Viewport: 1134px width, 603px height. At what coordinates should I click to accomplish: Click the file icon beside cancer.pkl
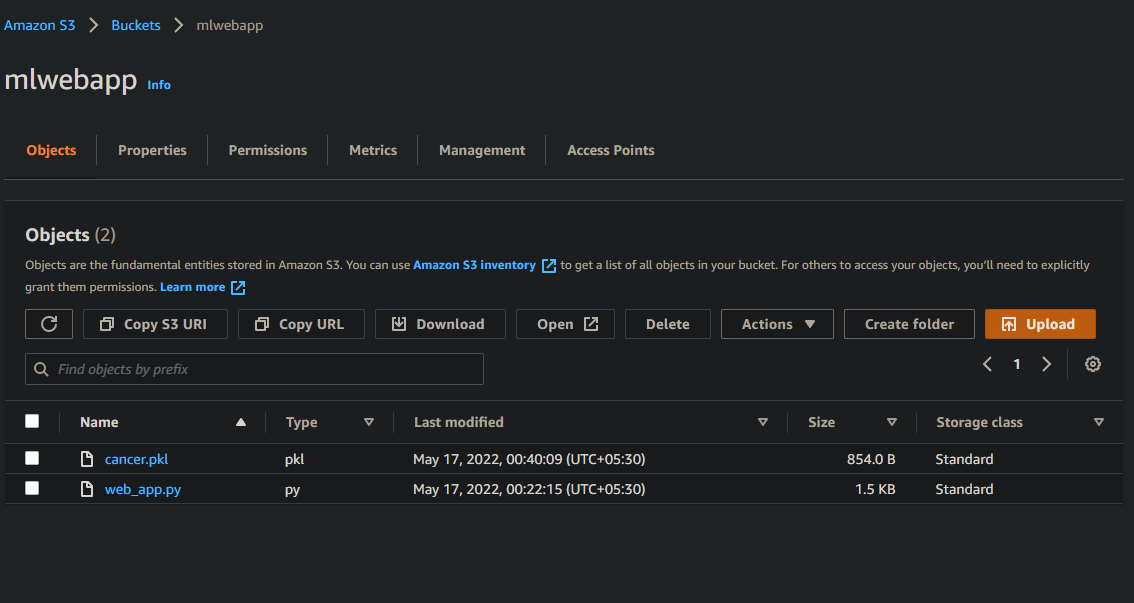pos(87,459)
